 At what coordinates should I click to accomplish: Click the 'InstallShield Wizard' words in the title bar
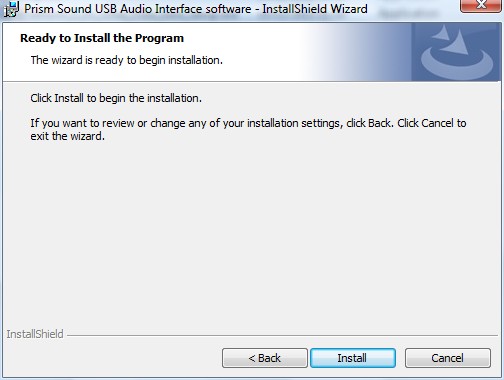pyautogui.click(x=315, y=9)
